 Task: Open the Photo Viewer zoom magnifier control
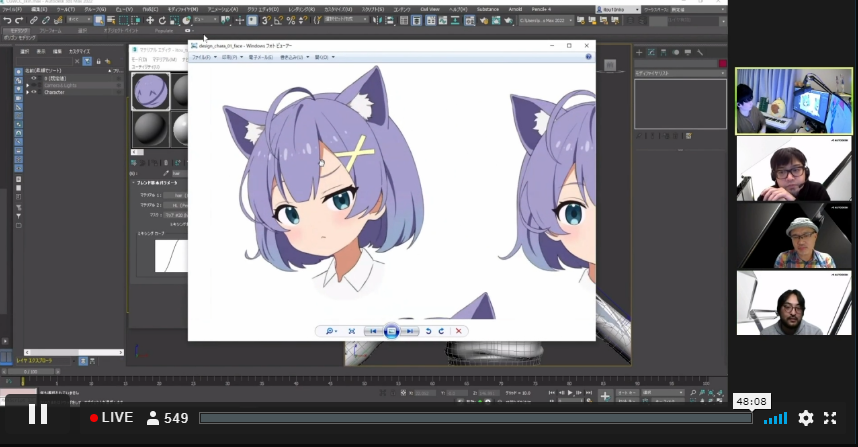coord(332,331)
